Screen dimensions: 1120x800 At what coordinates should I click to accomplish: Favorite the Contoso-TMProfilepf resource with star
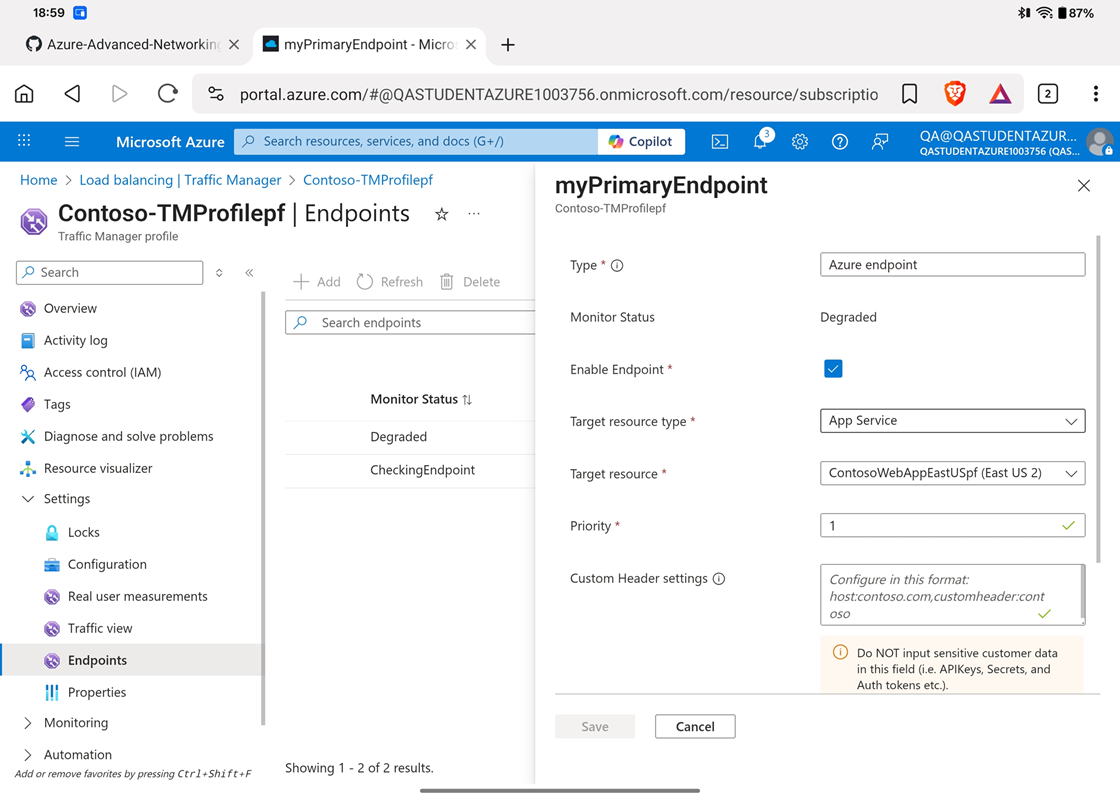pyautogui.click(x=441, y=214)
